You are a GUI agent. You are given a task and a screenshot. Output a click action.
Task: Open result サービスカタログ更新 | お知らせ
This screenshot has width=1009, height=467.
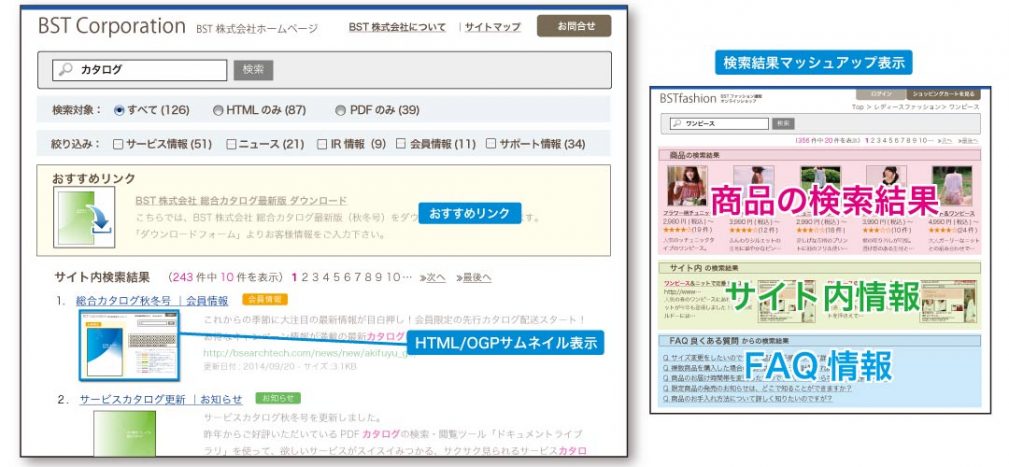161,399
